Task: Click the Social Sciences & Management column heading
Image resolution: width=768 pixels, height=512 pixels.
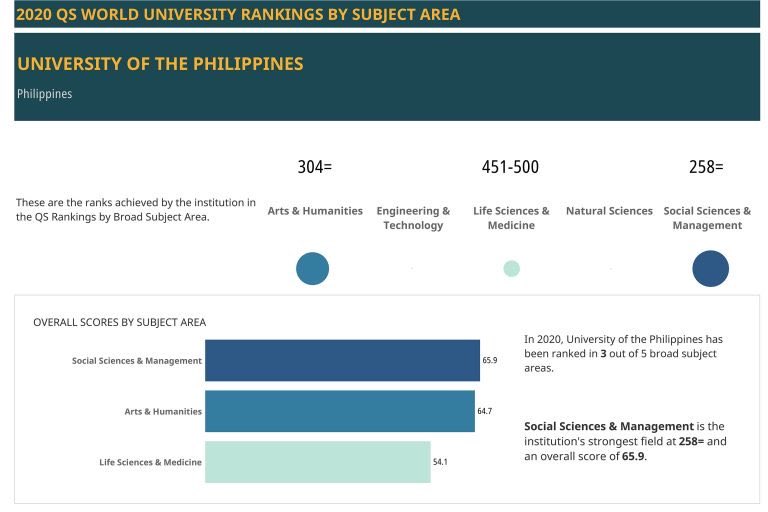Action: click(x=707, y=218)
